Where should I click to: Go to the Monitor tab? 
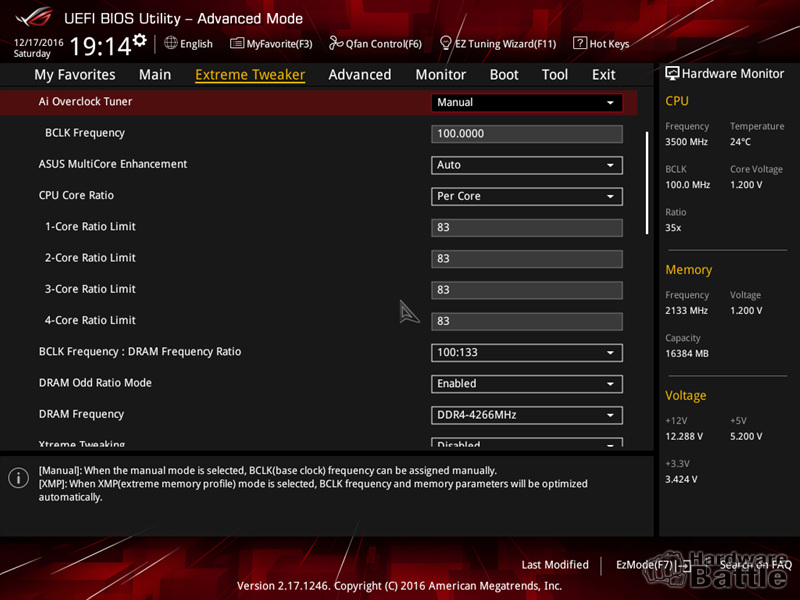pos(440,74)
